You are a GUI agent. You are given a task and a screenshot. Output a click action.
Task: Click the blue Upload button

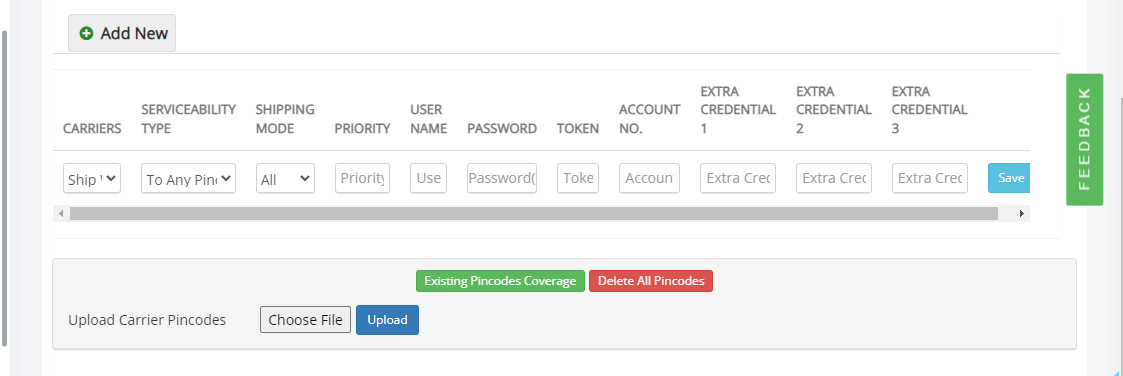tap(387, 320)
